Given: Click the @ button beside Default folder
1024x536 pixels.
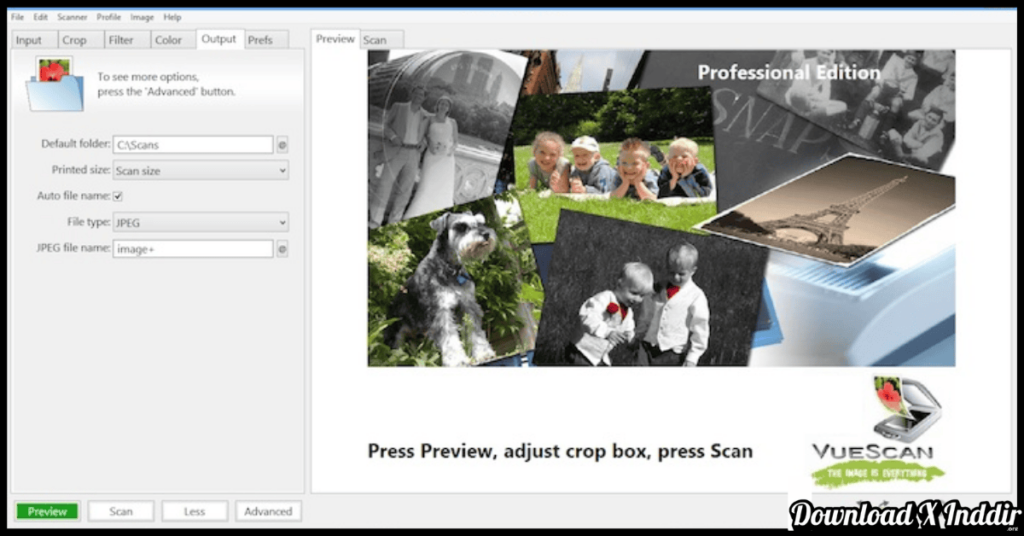Looking at the screenshot, I should [x=282, y=145].
